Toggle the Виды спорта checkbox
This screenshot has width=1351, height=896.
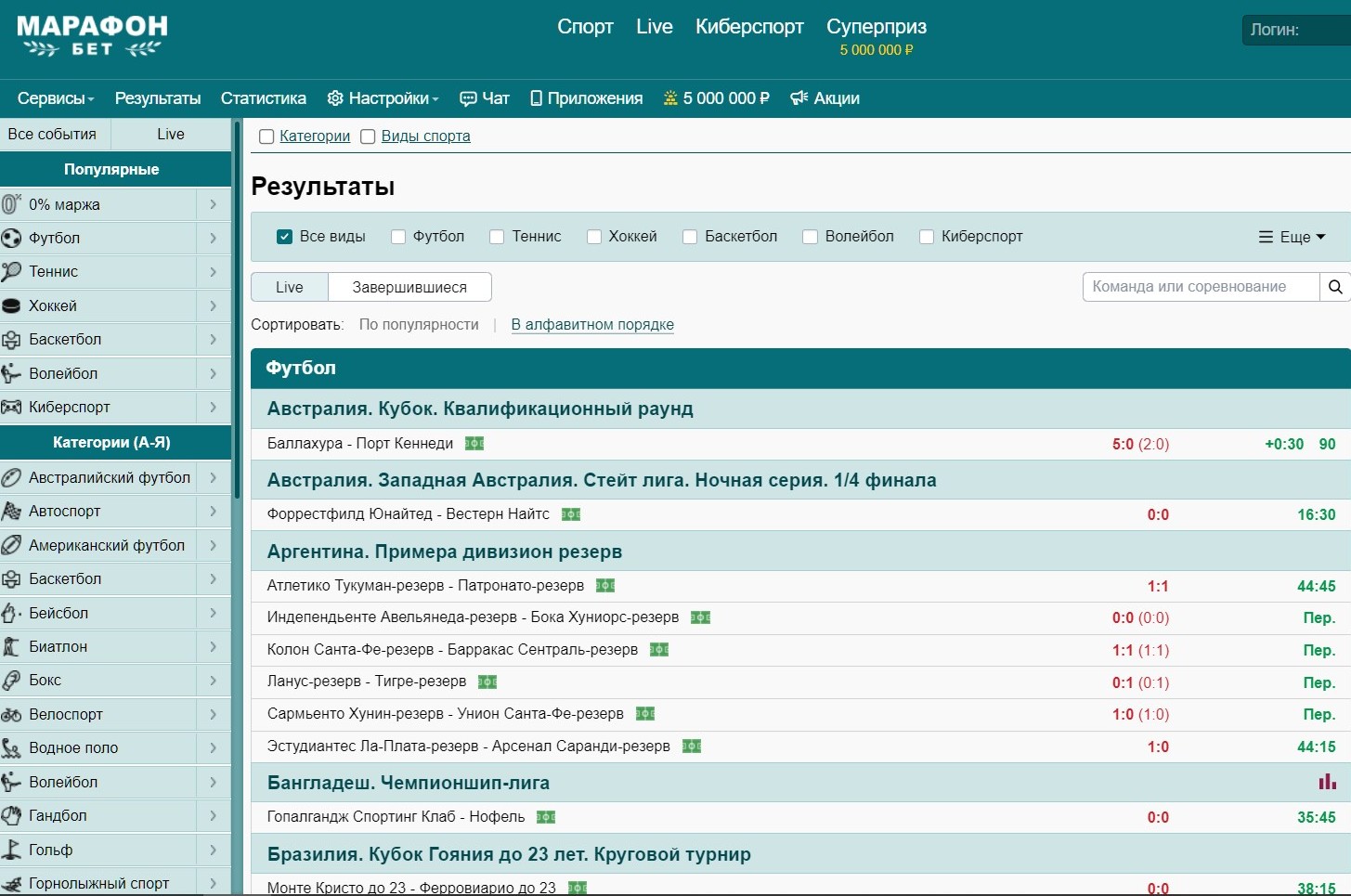(x=368, y=136)
